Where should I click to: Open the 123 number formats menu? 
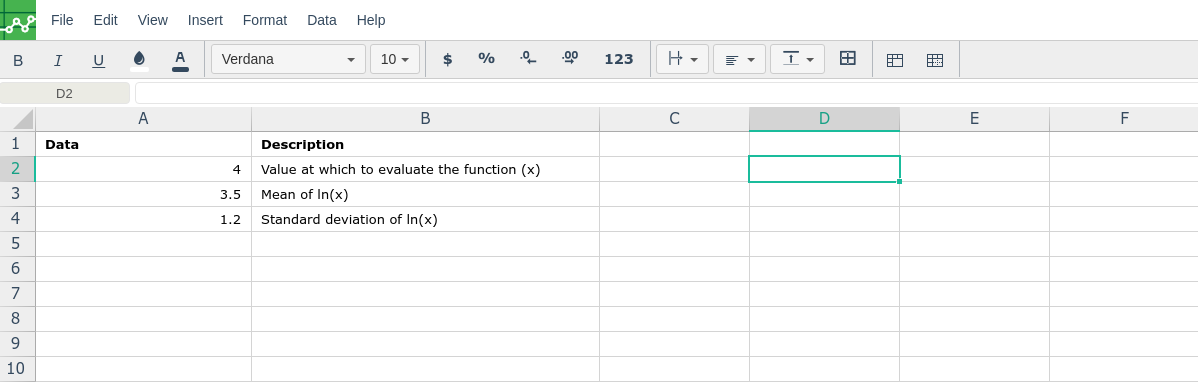pyautogui.click(x=619, y=60)
